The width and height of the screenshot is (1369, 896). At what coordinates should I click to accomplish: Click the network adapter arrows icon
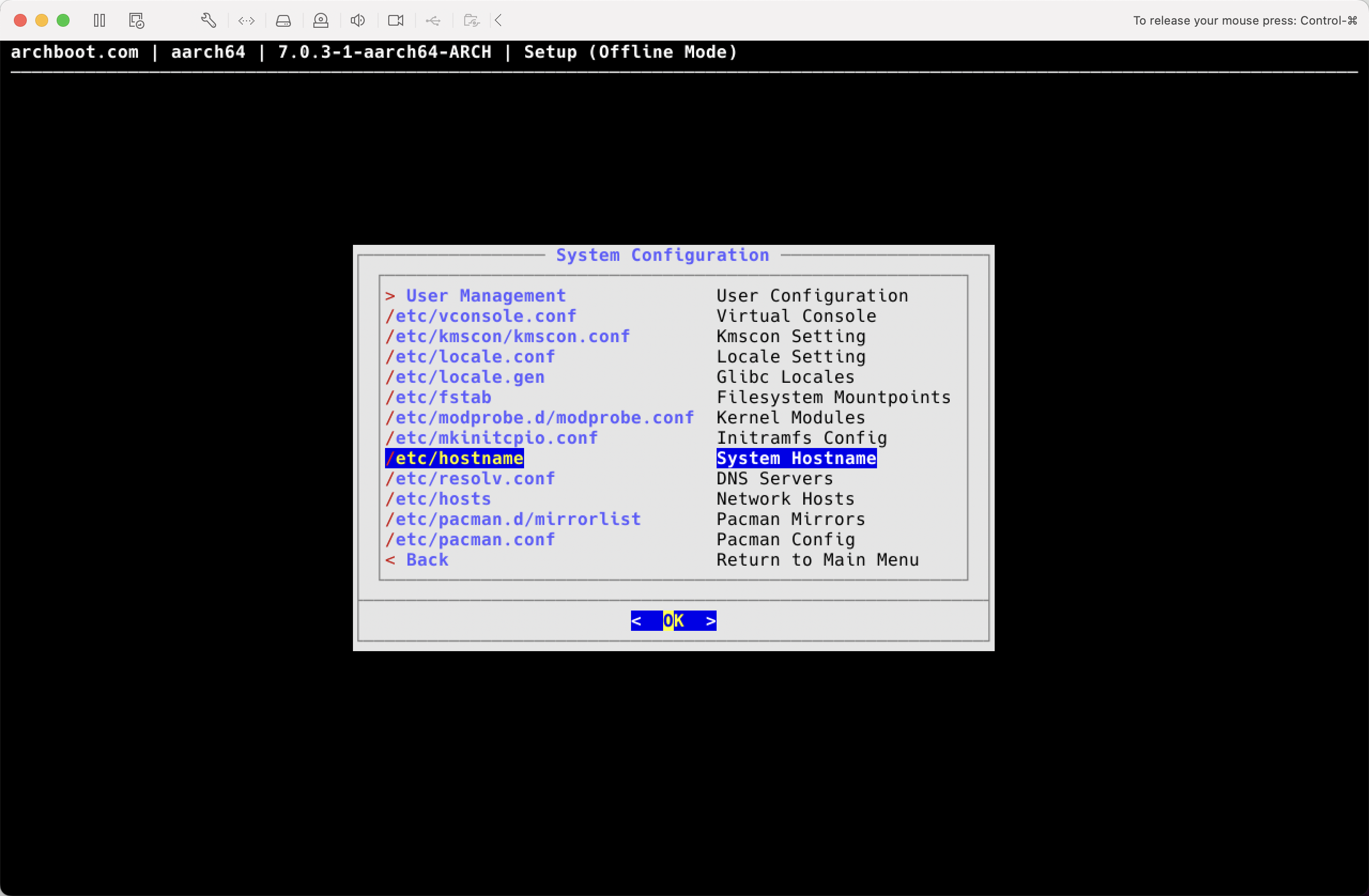[x=246, y=21]
